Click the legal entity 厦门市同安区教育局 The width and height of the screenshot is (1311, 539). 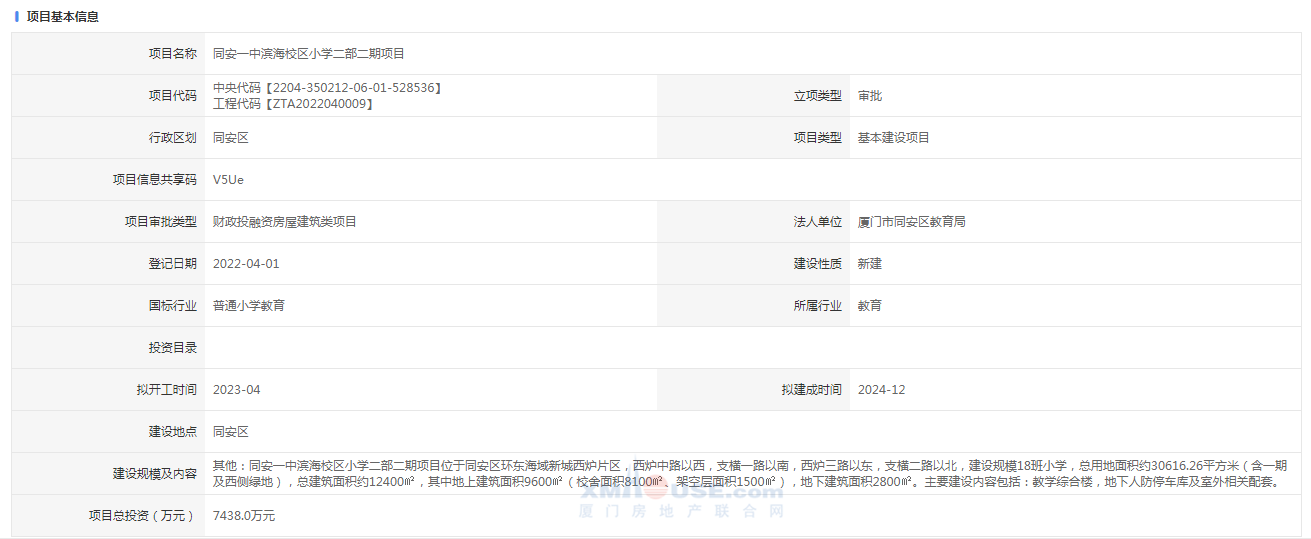coord(911,222)
